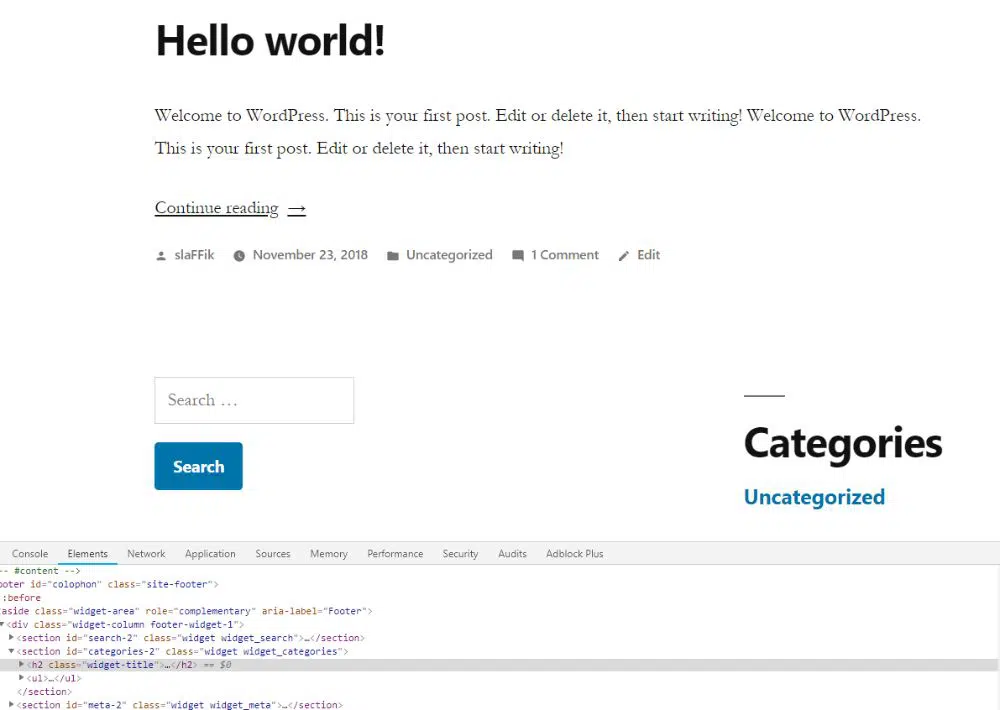Open the Adblock Plus panel tab

point(574,554)
